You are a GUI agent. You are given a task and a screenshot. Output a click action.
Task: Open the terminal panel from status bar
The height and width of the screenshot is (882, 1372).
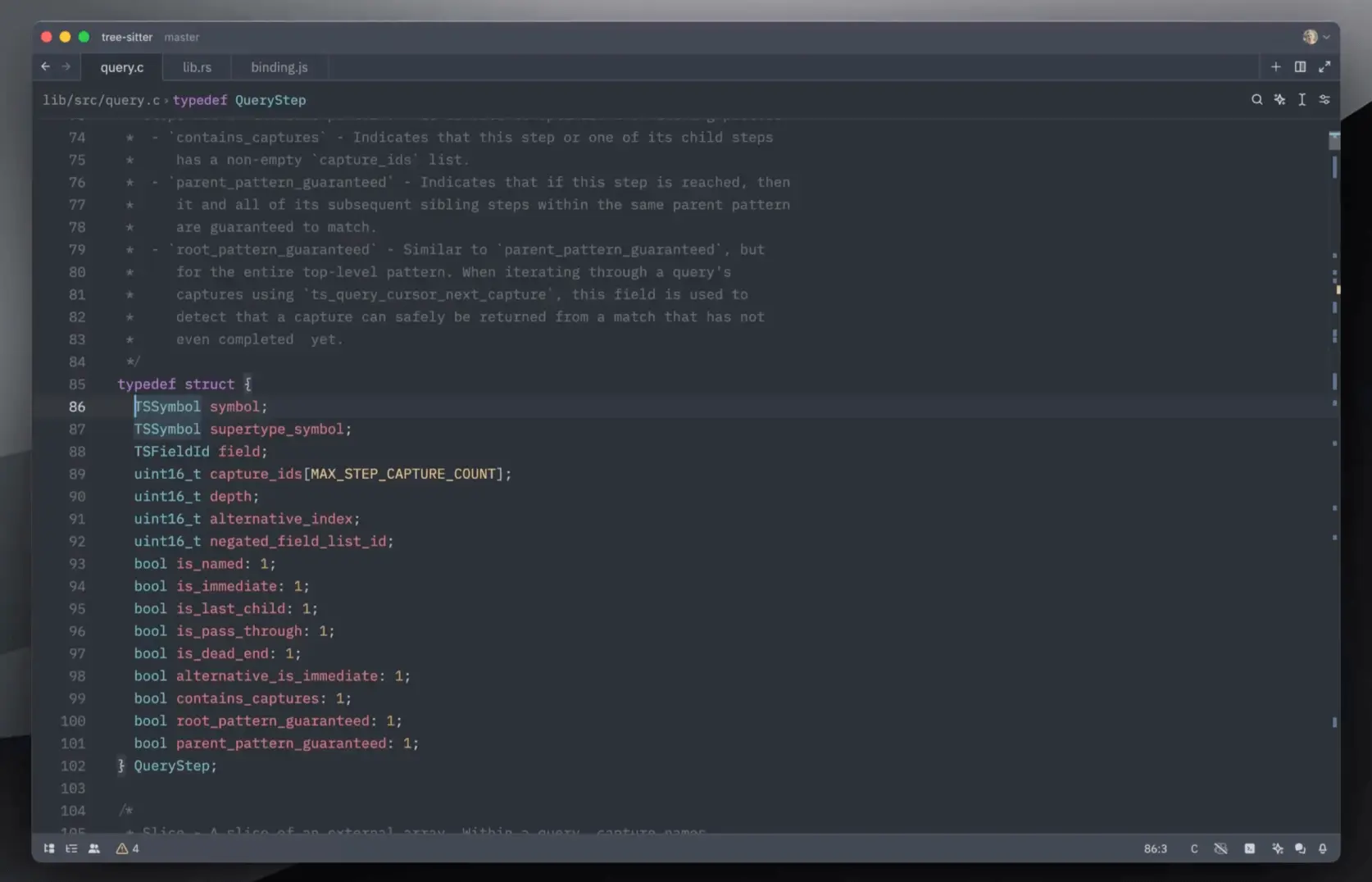tap(1249, 848)
